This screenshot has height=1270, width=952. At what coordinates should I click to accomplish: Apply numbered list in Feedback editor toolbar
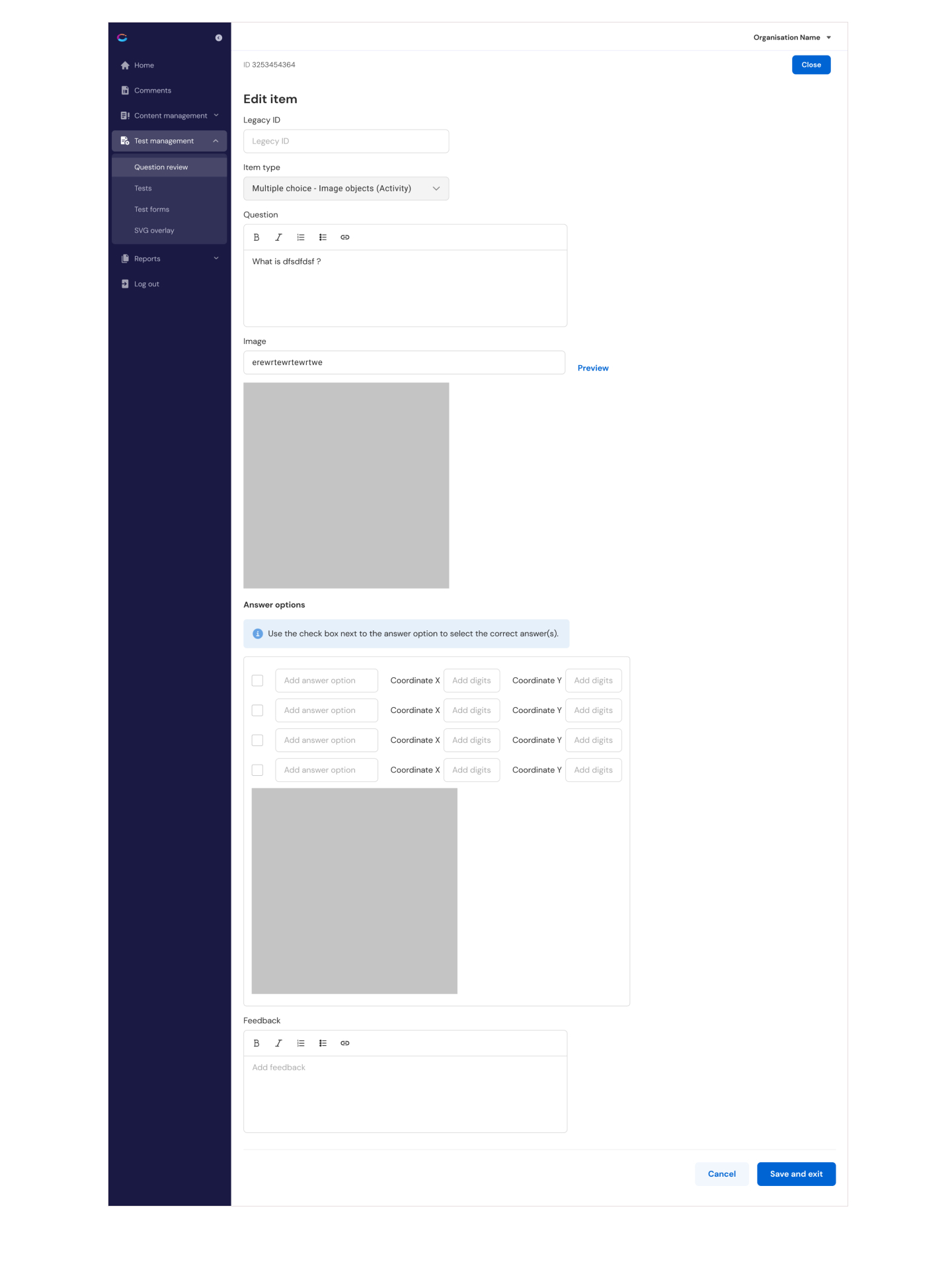click(301, 1043)
